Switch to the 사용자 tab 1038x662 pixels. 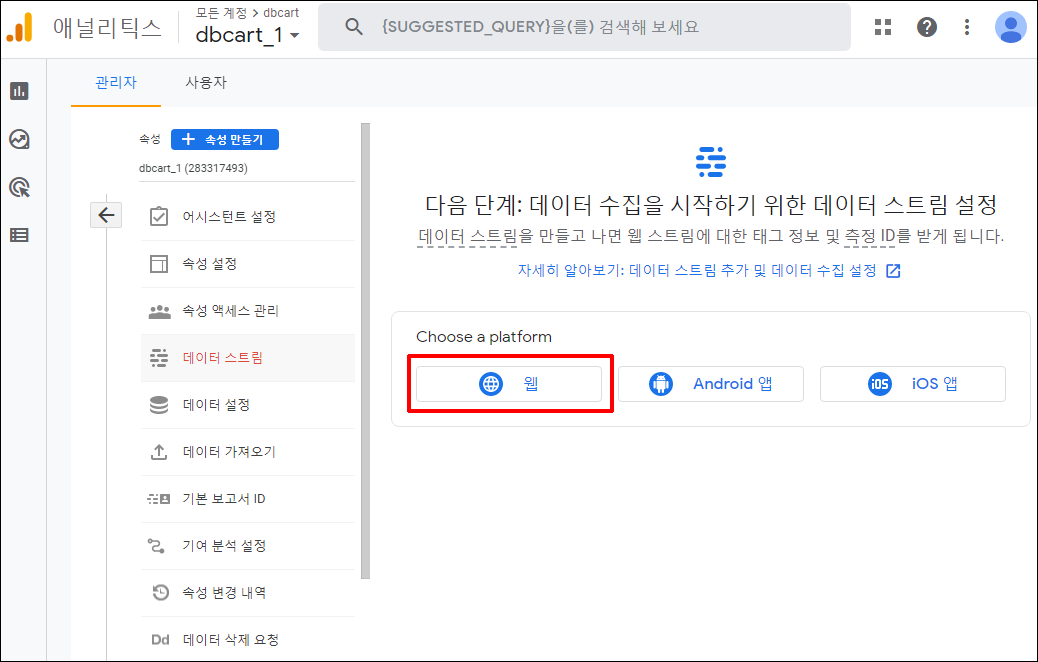click(206, 82)
